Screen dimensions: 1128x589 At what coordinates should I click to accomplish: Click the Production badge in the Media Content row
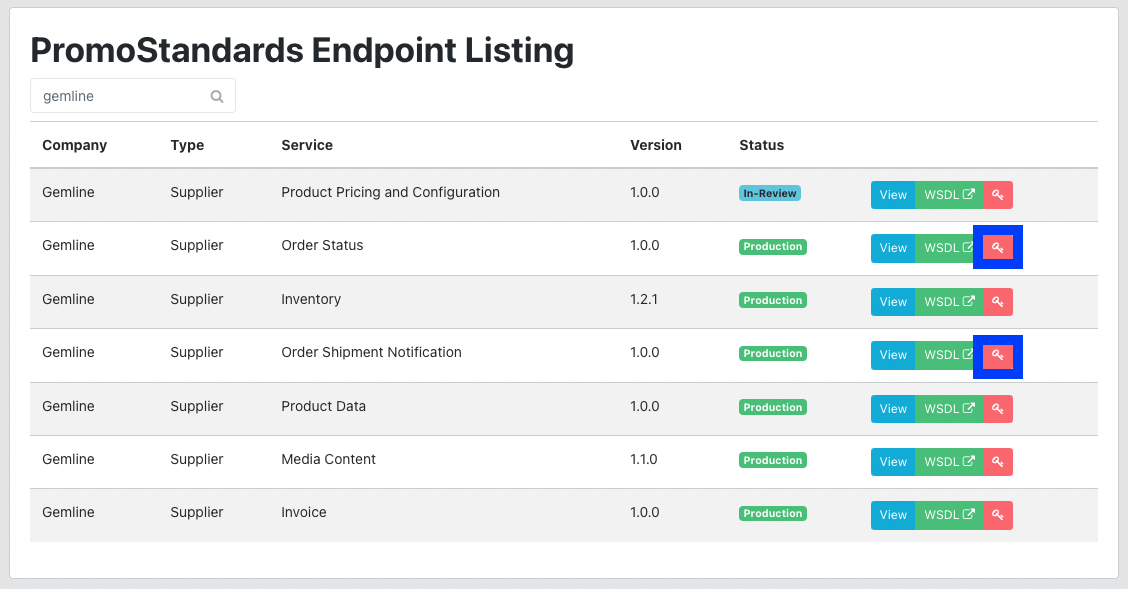pos(773,460)
